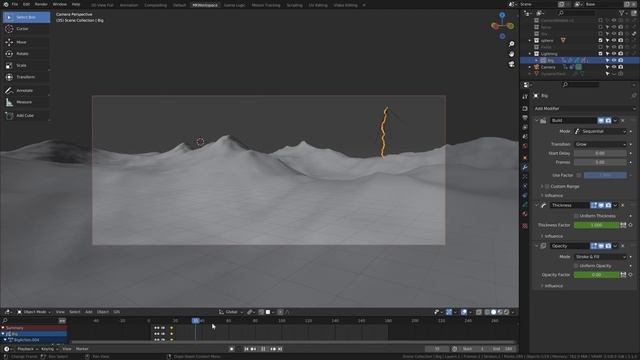640x360 pixels.
Task: Open the Add Modifier dropdown
Action: (x=584, y=109)
